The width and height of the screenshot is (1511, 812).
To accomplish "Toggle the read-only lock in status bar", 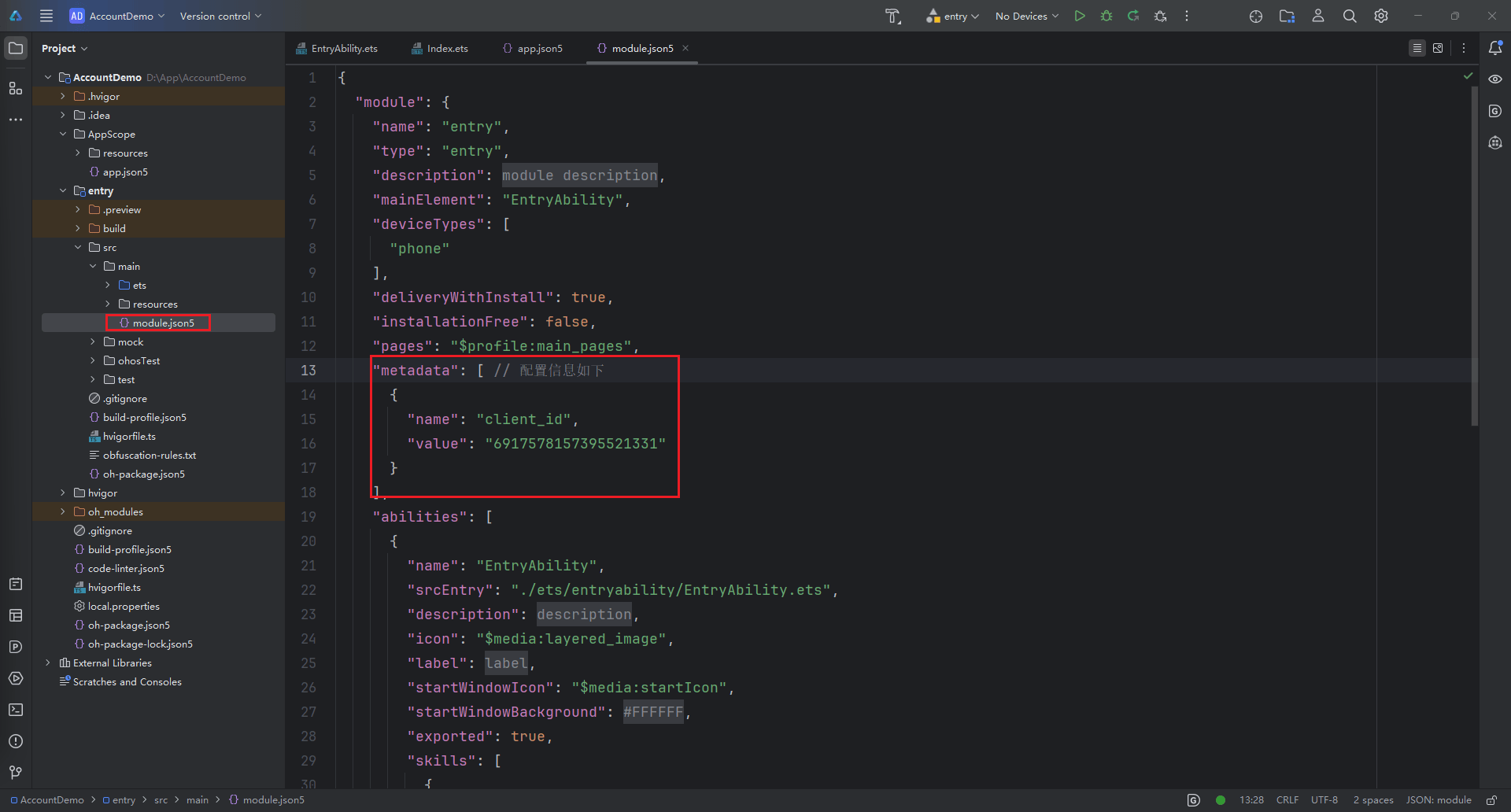I will pos(1491,800).
